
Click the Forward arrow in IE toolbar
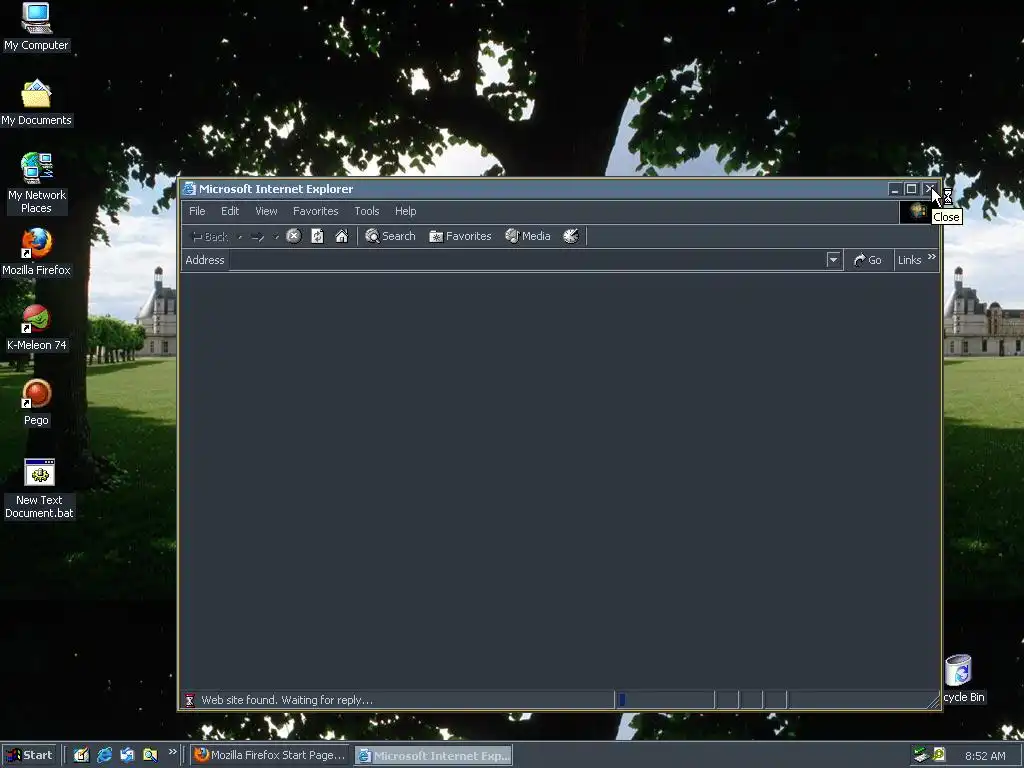pyautogui.click(x=257, y=236)
